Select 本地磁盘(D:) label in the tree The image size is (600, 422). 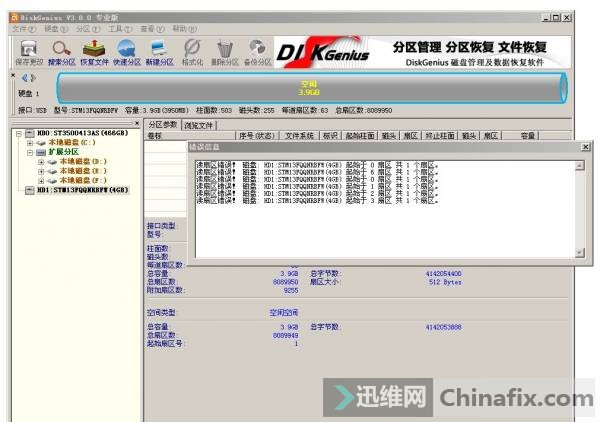click(x=83, y=162)
